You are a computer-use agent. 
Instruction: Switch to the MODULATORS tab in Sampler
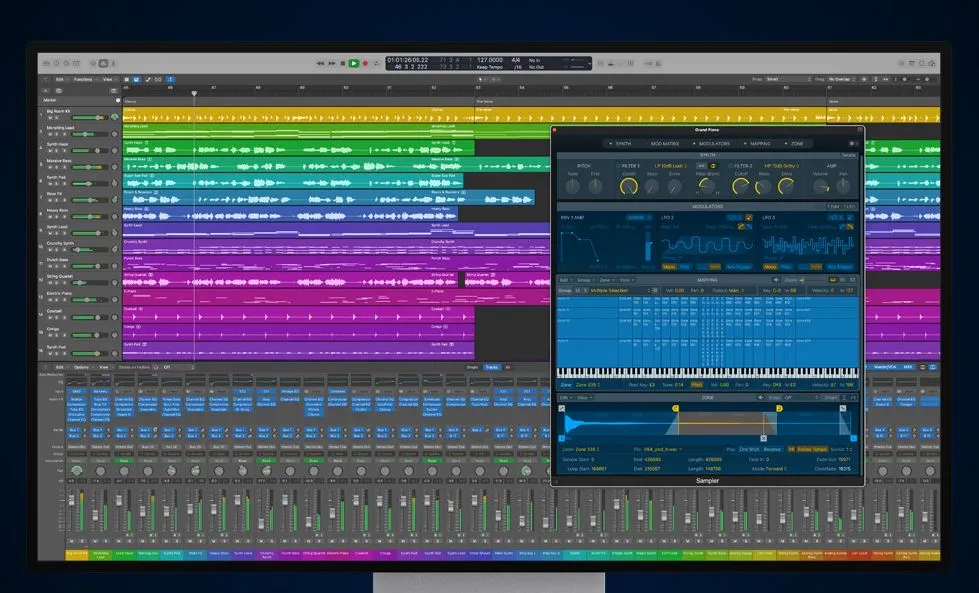[712, 144]
